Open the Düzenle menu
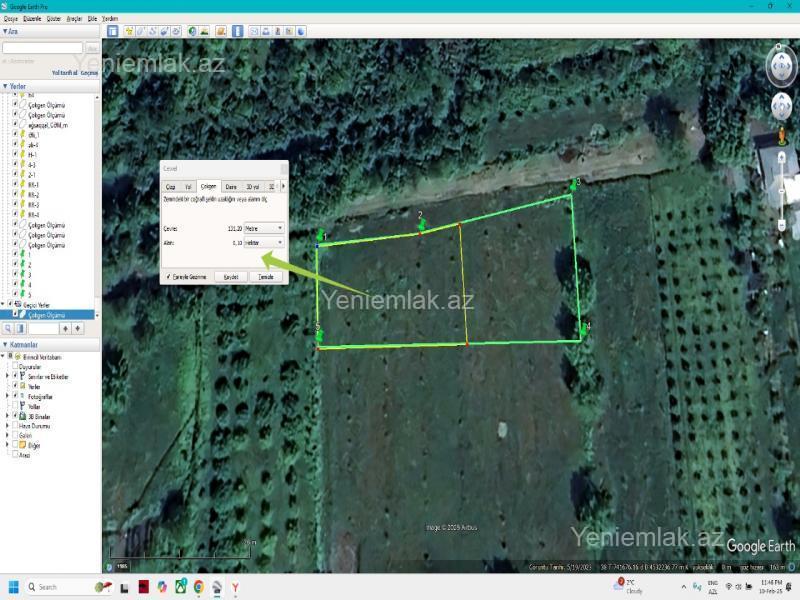Viewport: 800px width, 600px height. click(32, 19)
